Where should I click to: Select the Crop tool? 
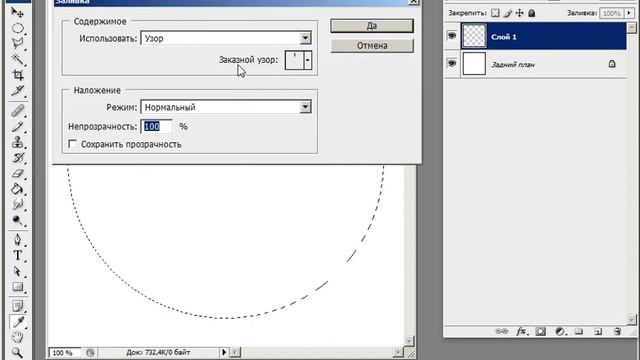[x=17, y=75]
